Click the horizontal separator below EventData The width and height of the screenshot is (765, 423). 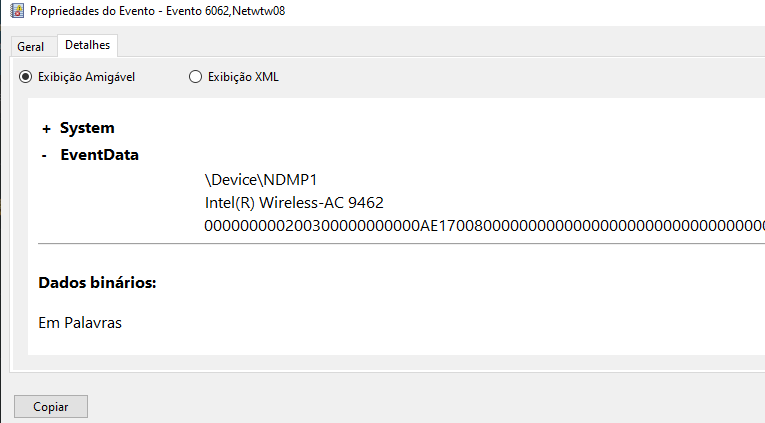pos(402,243)
